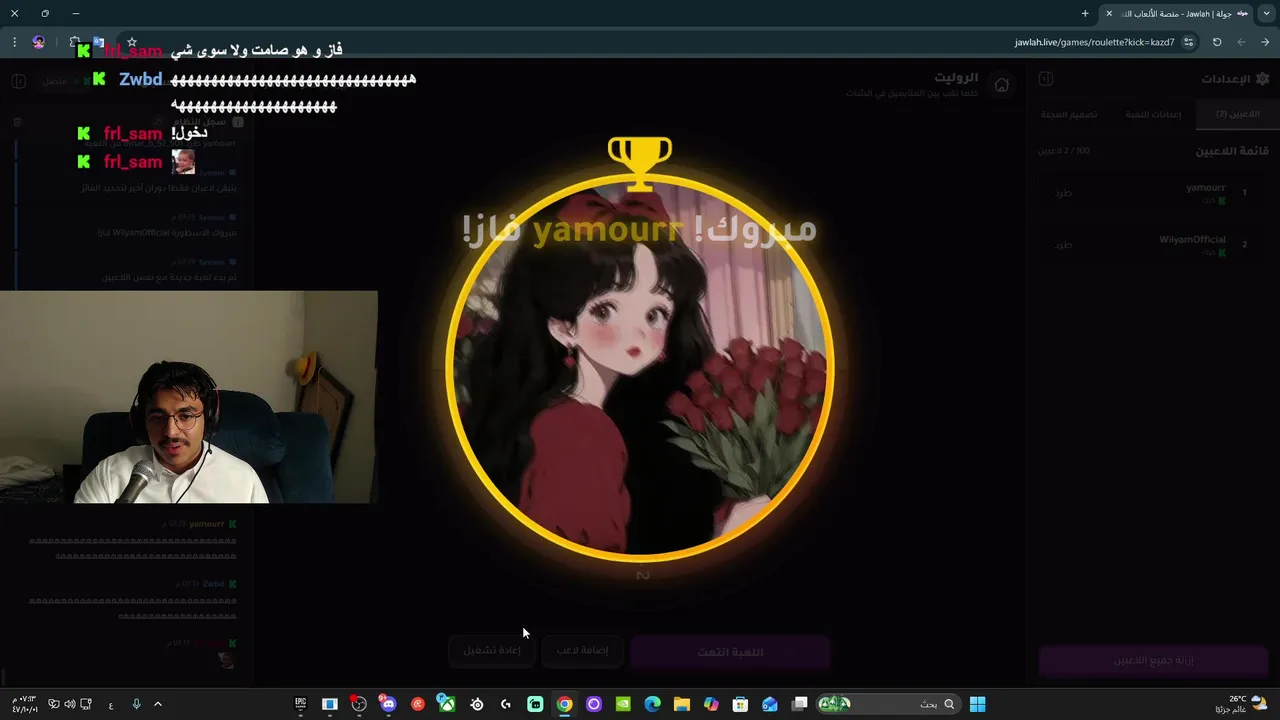Open the تصميم العجلة tab
Image resolution: width=1280 pixels, height=720 pixels.
[1069, 114]
